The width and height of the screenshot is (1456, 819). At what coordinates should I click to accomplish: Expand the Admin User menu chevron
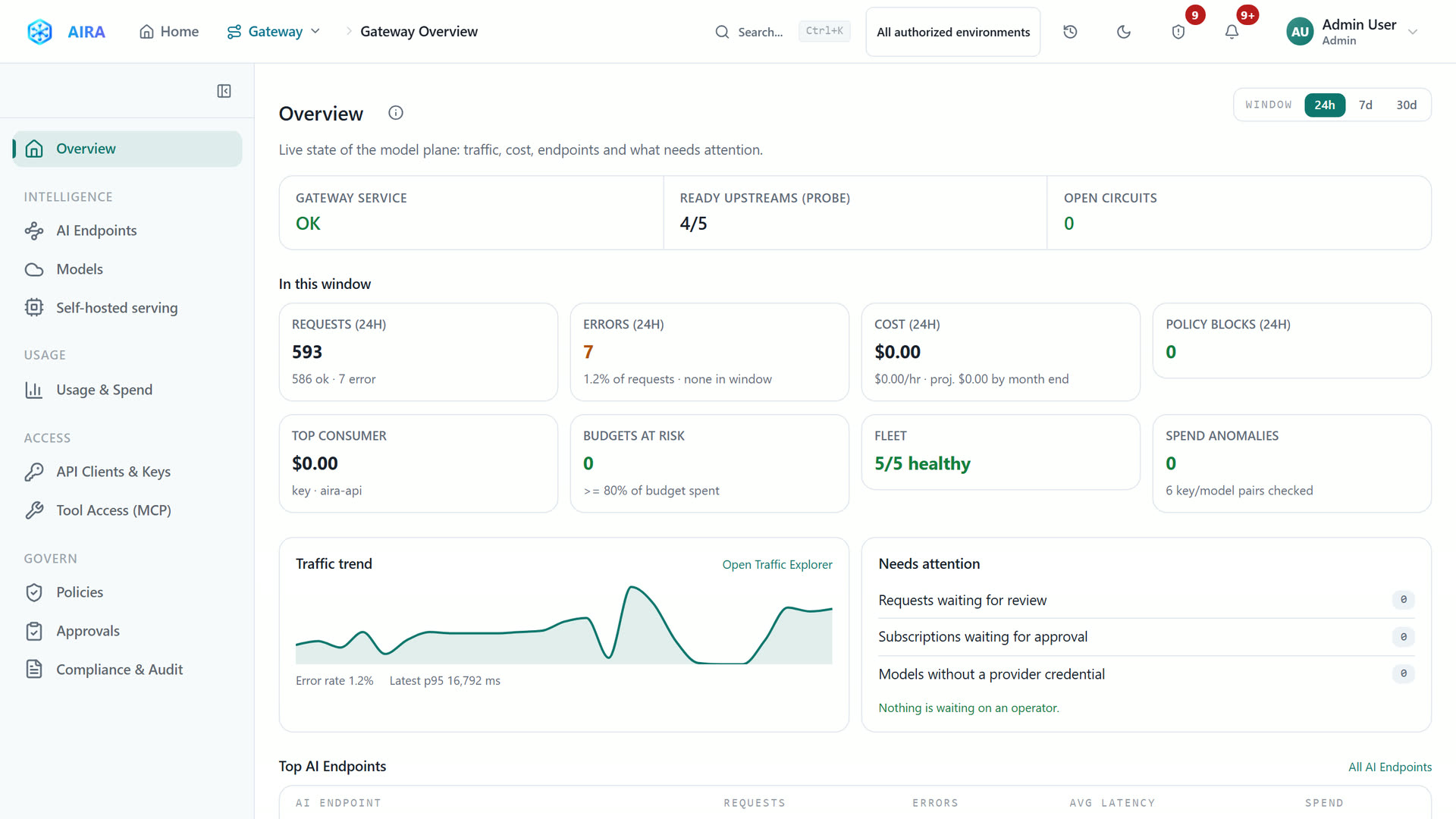pyautogui.click(x=1413, y=32)
